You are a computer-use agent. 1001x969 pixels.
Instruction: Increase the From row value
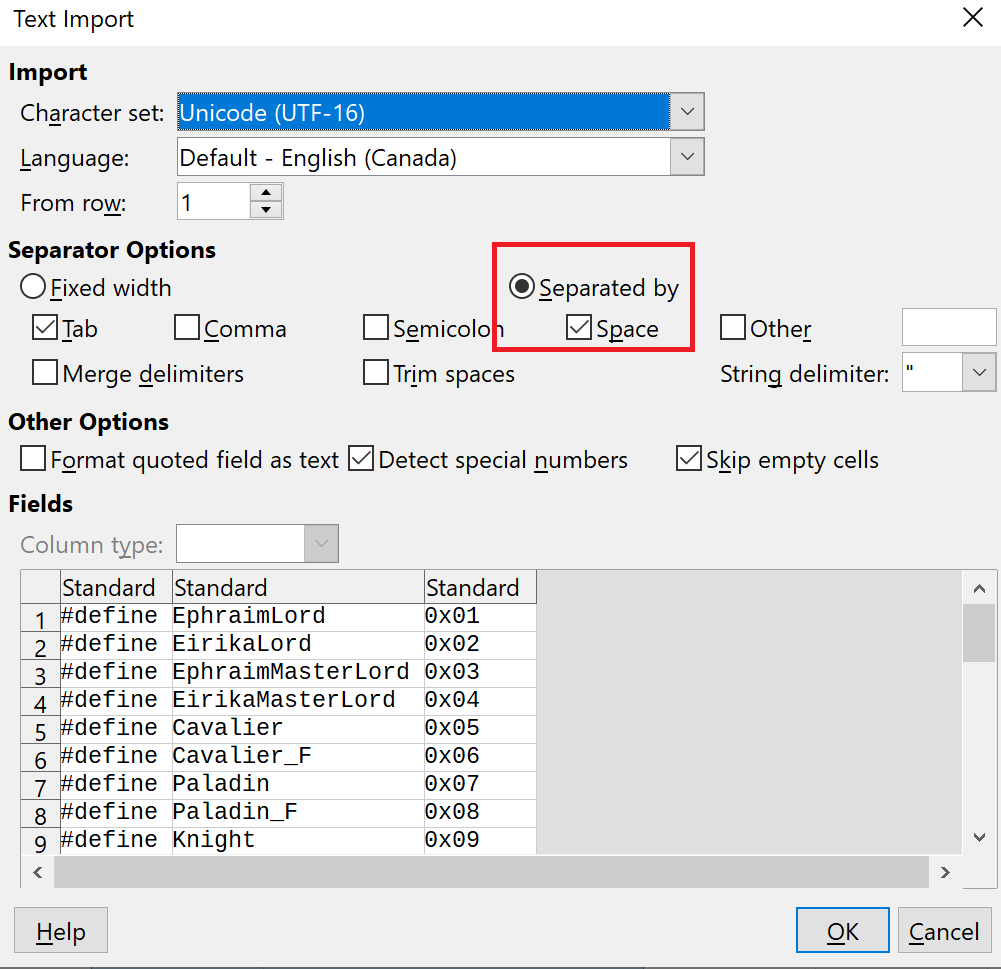[x=266, y=192]
